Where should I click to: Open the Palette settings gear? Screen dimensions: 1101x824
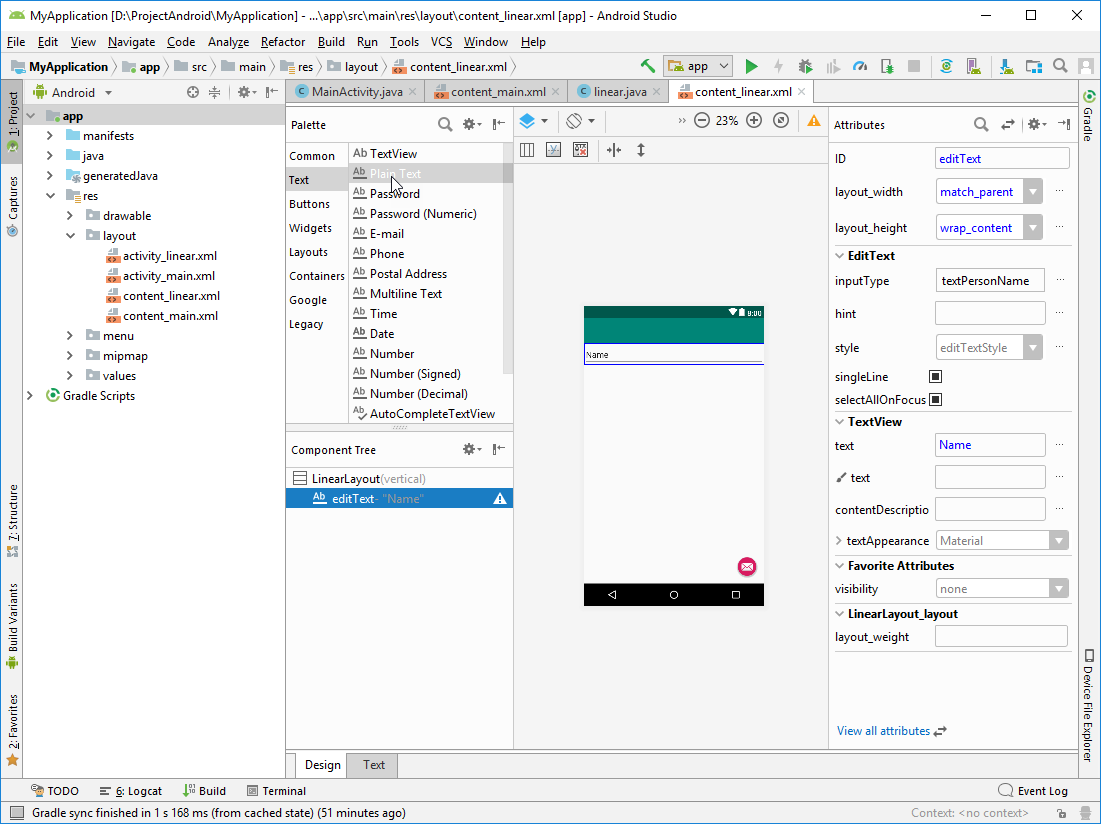[472, 124]
